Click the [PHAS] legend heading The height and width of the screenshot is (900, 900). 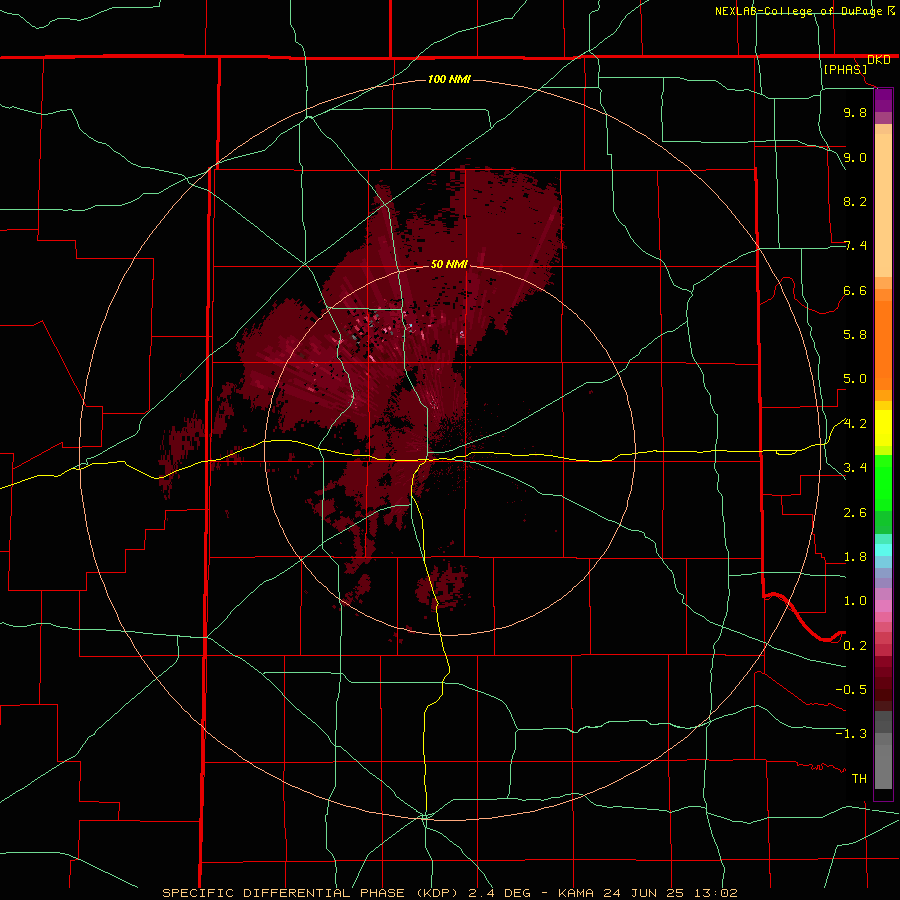(845, 69)
